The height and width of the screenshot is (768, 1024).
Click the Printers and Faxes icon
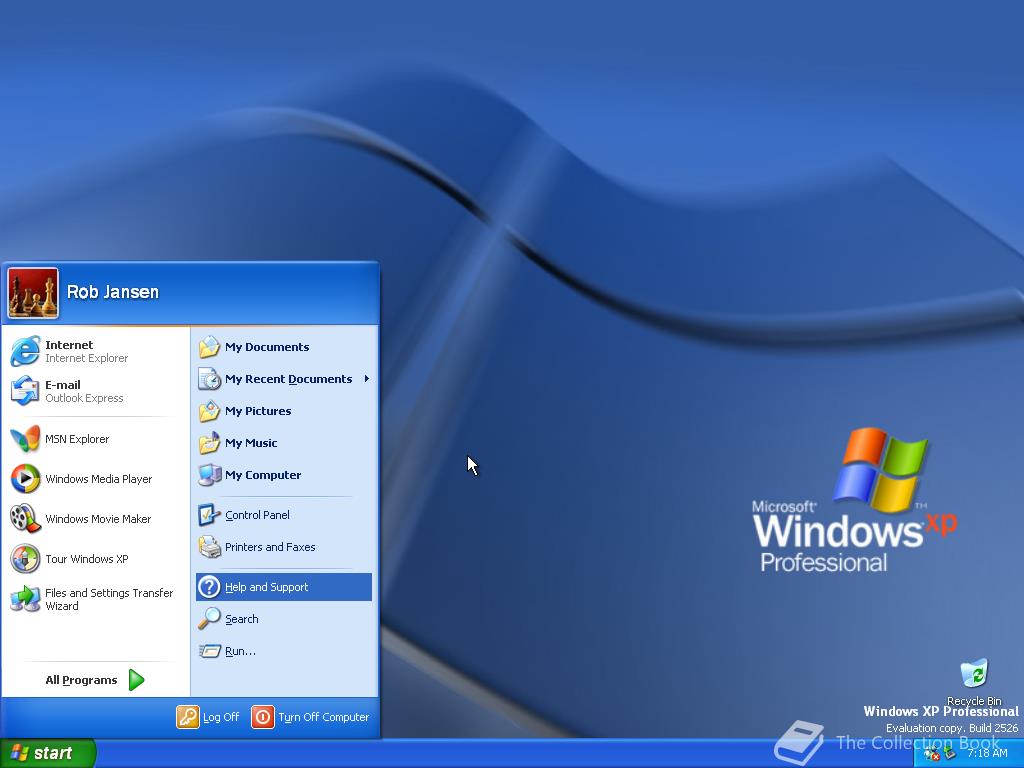pos(209,547)
